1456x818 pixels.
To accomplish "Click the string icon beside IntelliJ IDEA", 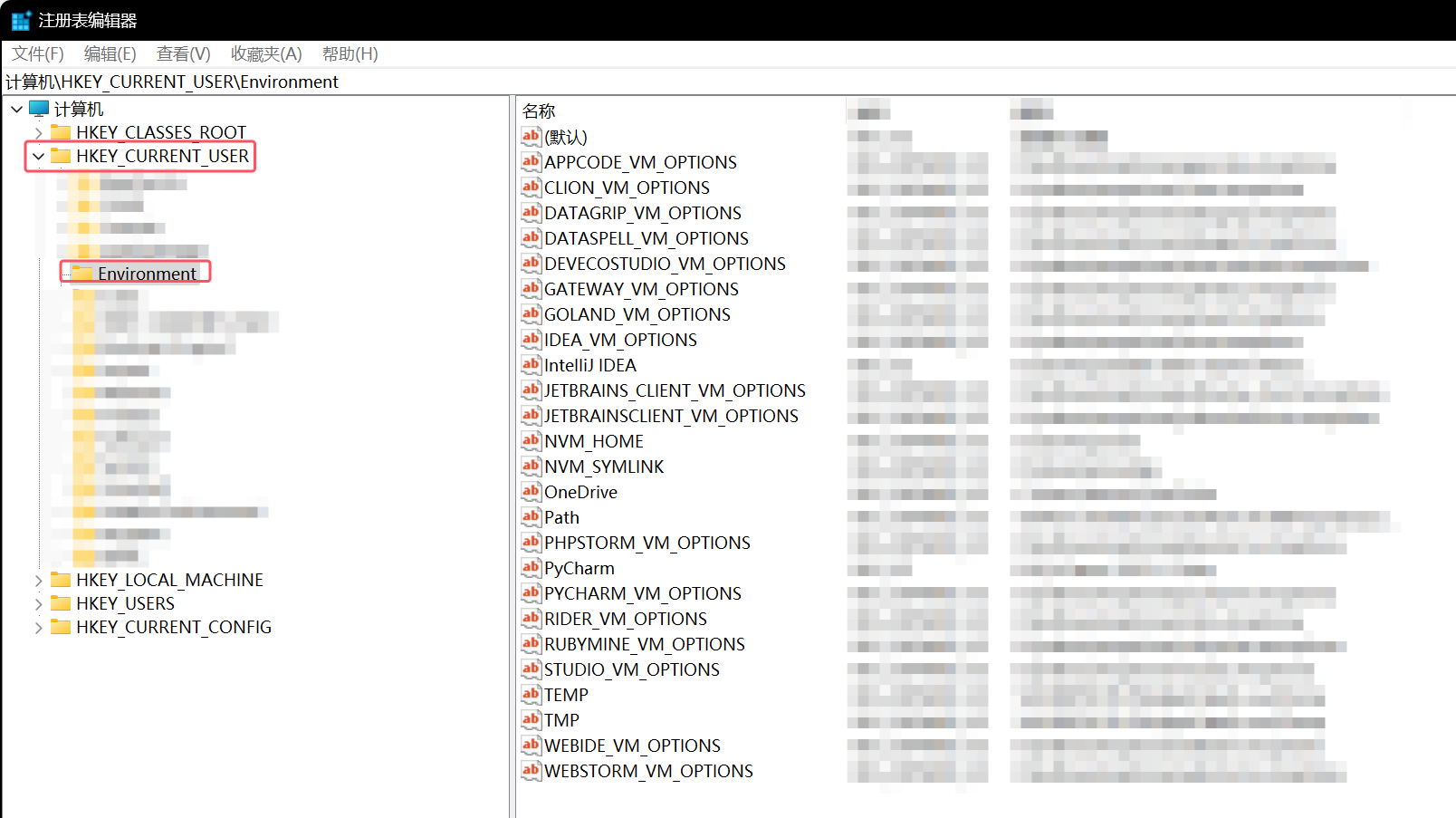I will [x=532, y=365].
